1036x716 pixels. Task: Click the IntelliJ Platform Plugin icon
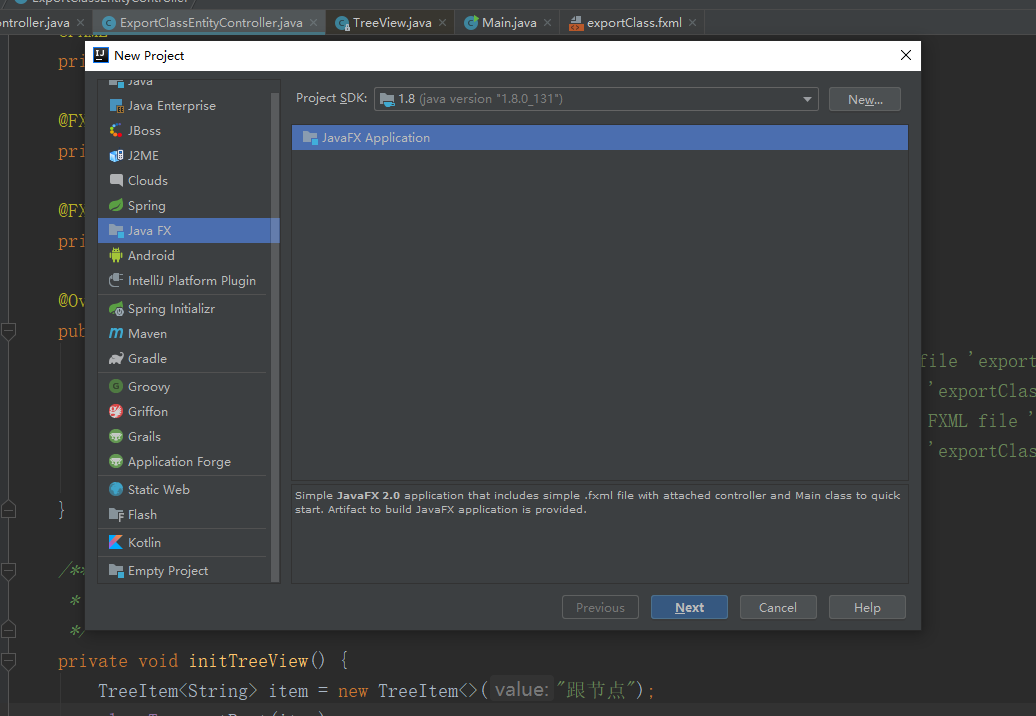click(x=116, y=280)
